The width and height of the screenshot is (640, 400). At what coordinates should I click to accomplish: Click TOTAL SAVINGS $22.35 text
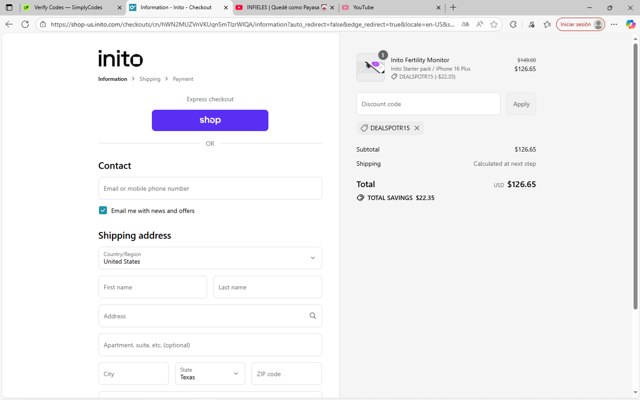pos(400,198)
